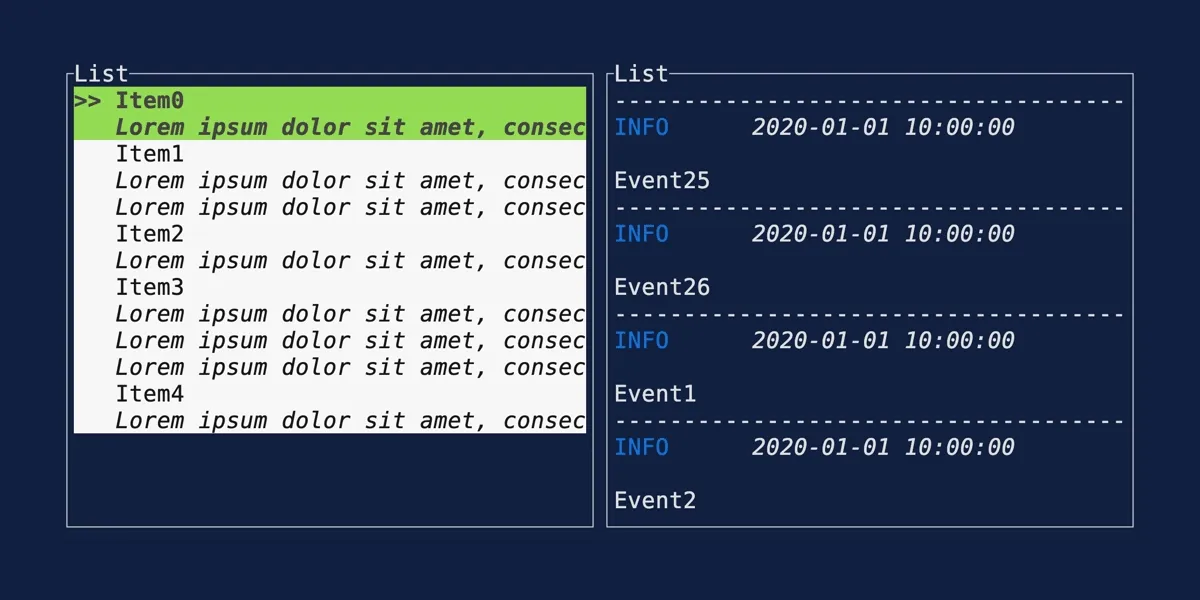Image resolution: width=1200 pixels, height=600 pixels.
Task: Click the INFO label above Event25
Action: tap(641, 128)
